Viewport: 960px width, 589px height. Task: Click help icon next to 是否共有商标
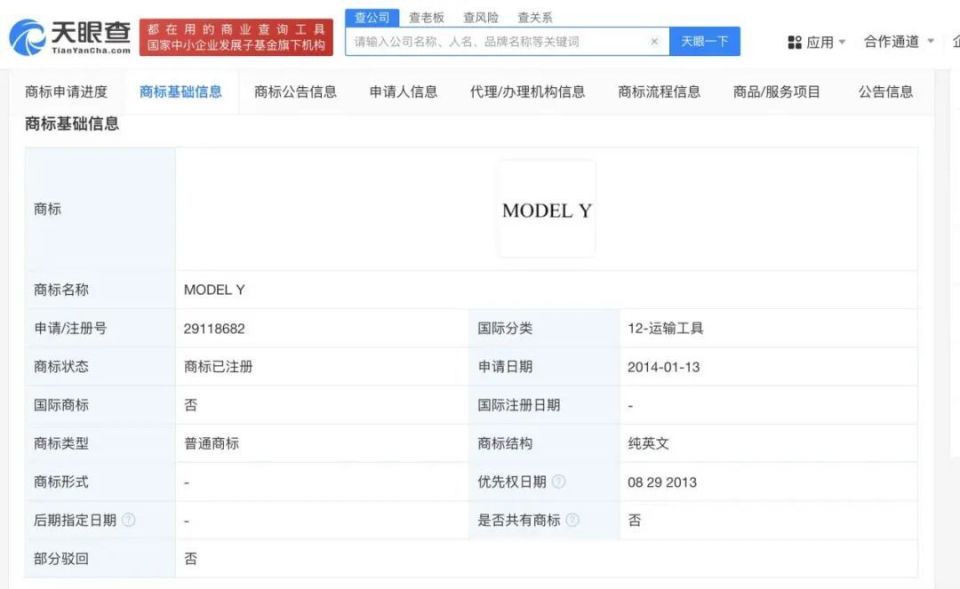pos(572,520)
